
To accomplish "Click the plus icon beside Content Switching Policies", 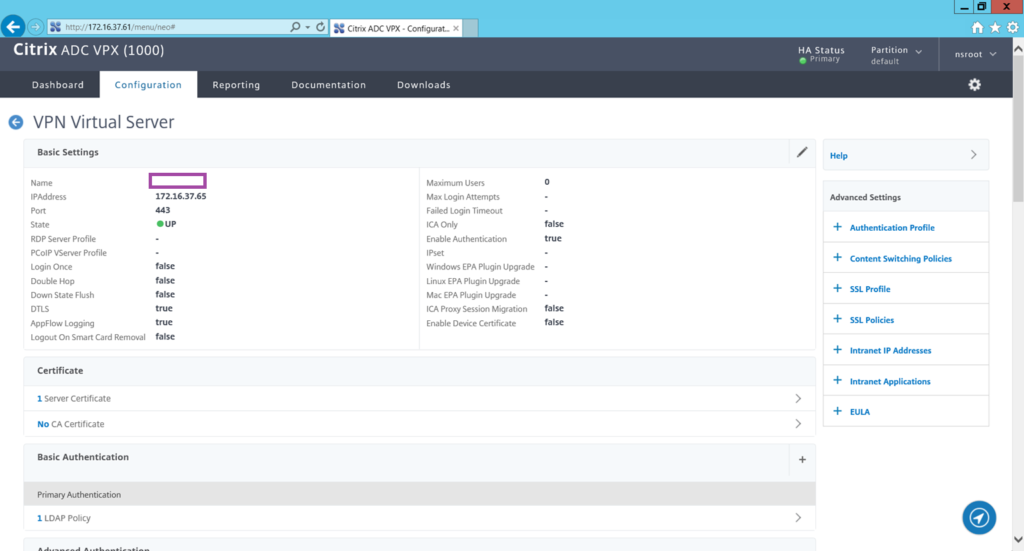I will [837, 258].
